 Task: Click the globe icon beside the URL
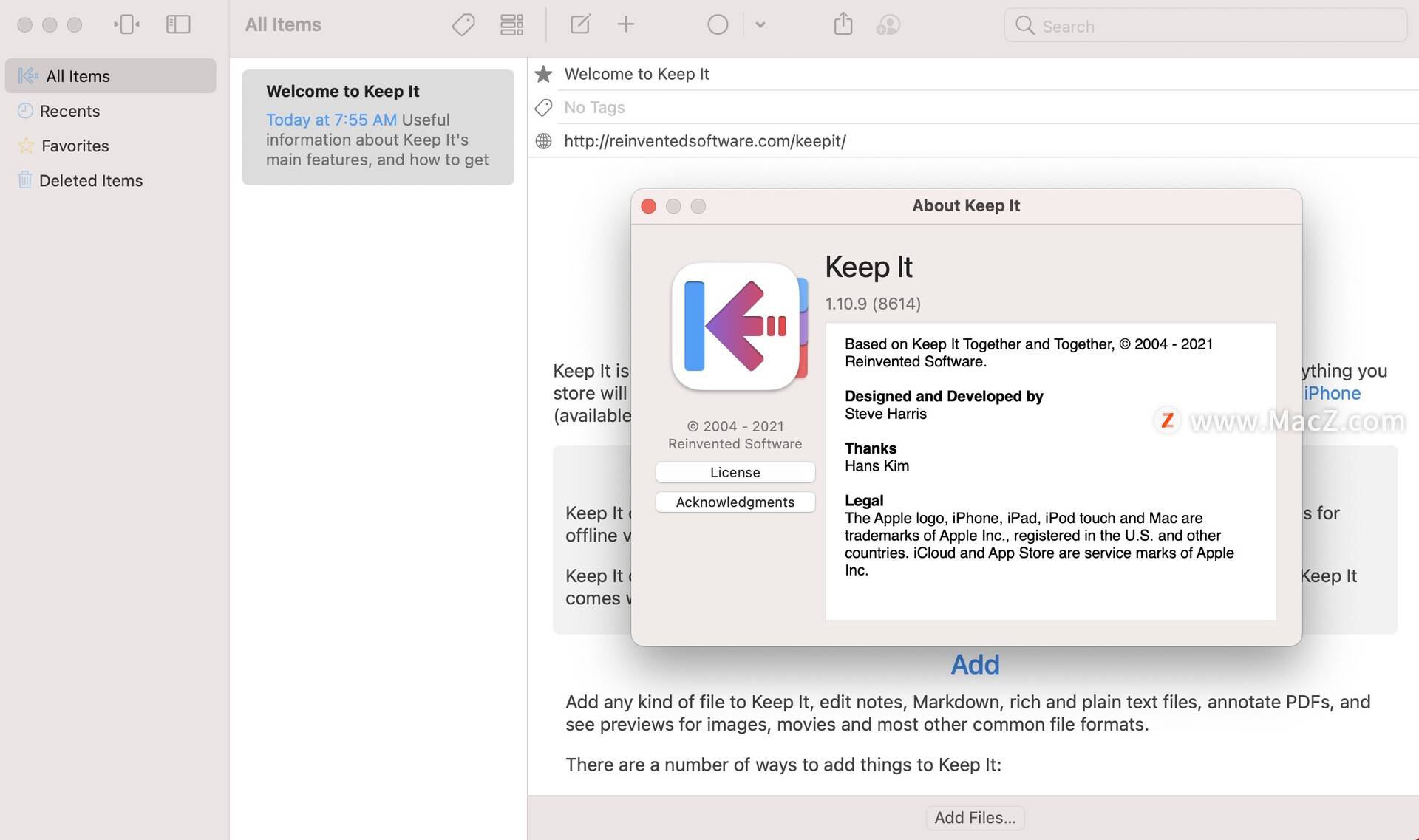coord(543,140)
